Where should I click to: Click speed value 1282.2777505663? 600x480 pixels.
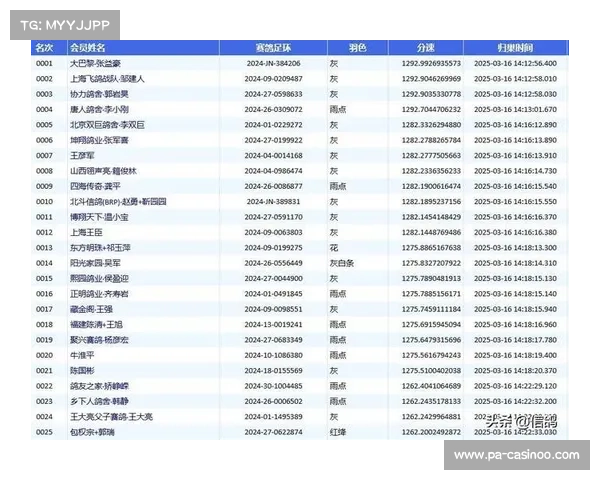coord(431,156)
